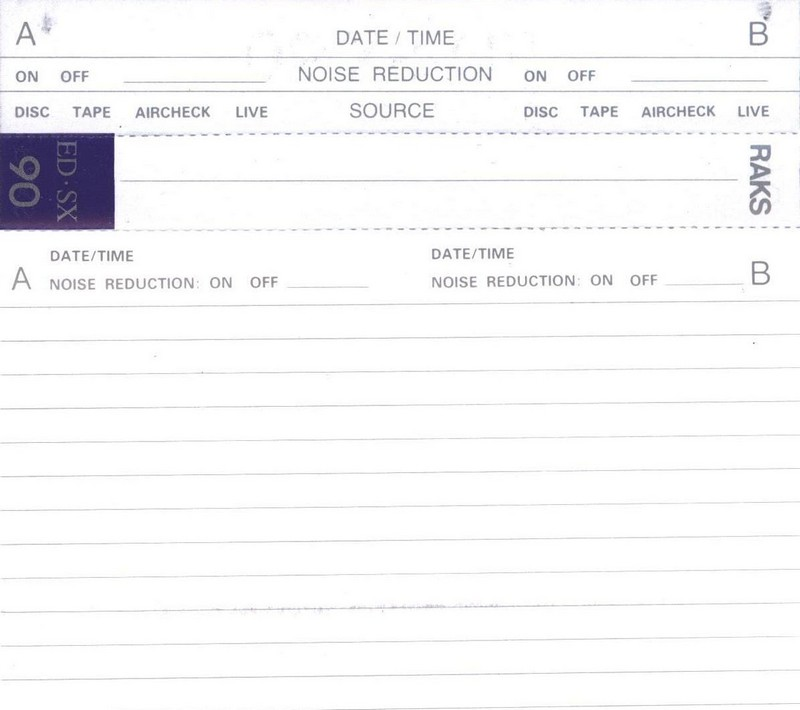Viewport: 800px width, 710px height.
Task: Choose LIVE as side B source
Action: (753, 112)
